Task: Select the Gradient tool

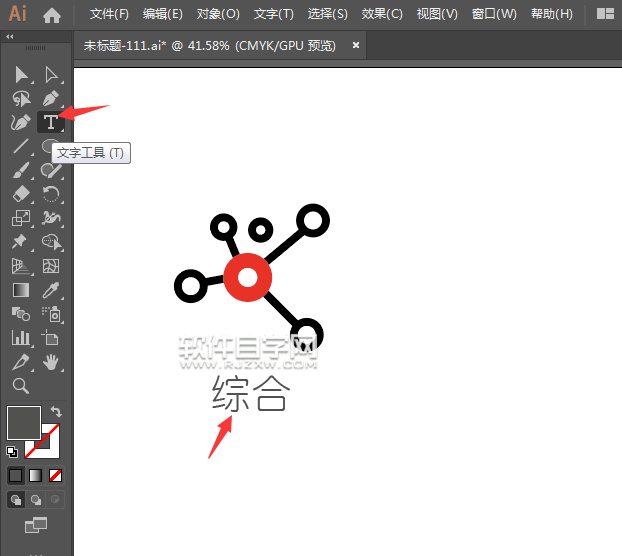Action: click(x=21, y=290)
